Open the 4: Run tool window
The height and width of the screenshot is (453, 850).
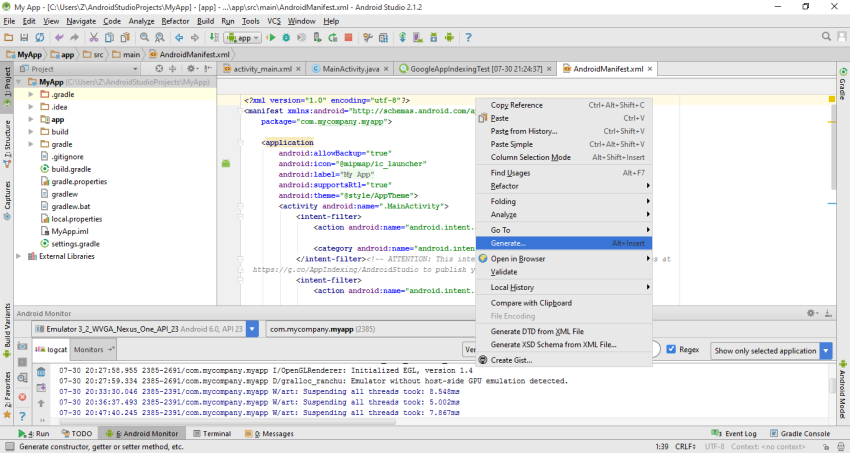34,433
